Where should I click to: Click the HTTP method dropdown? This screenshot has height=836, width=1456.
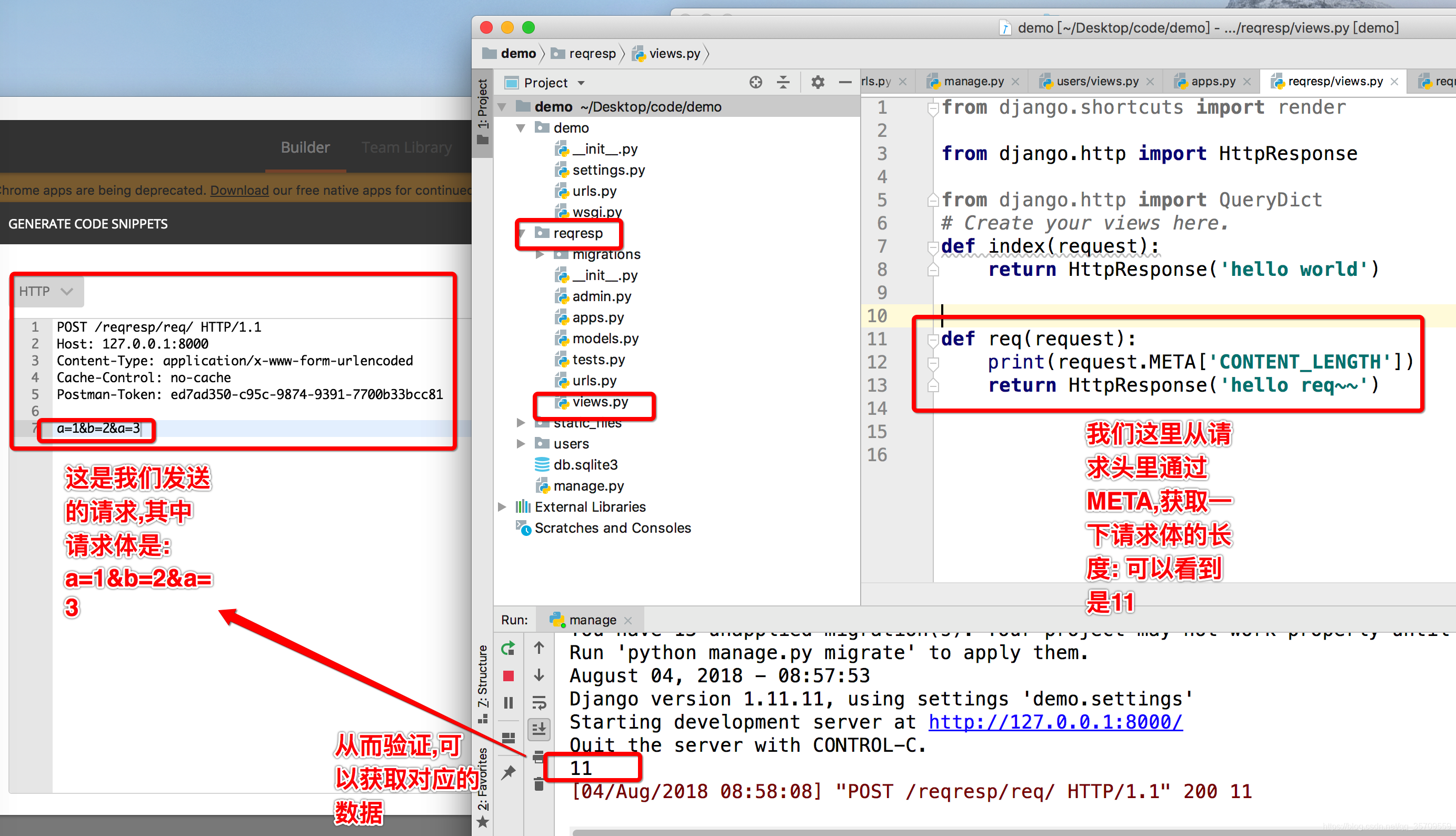[x=47, y=291]
